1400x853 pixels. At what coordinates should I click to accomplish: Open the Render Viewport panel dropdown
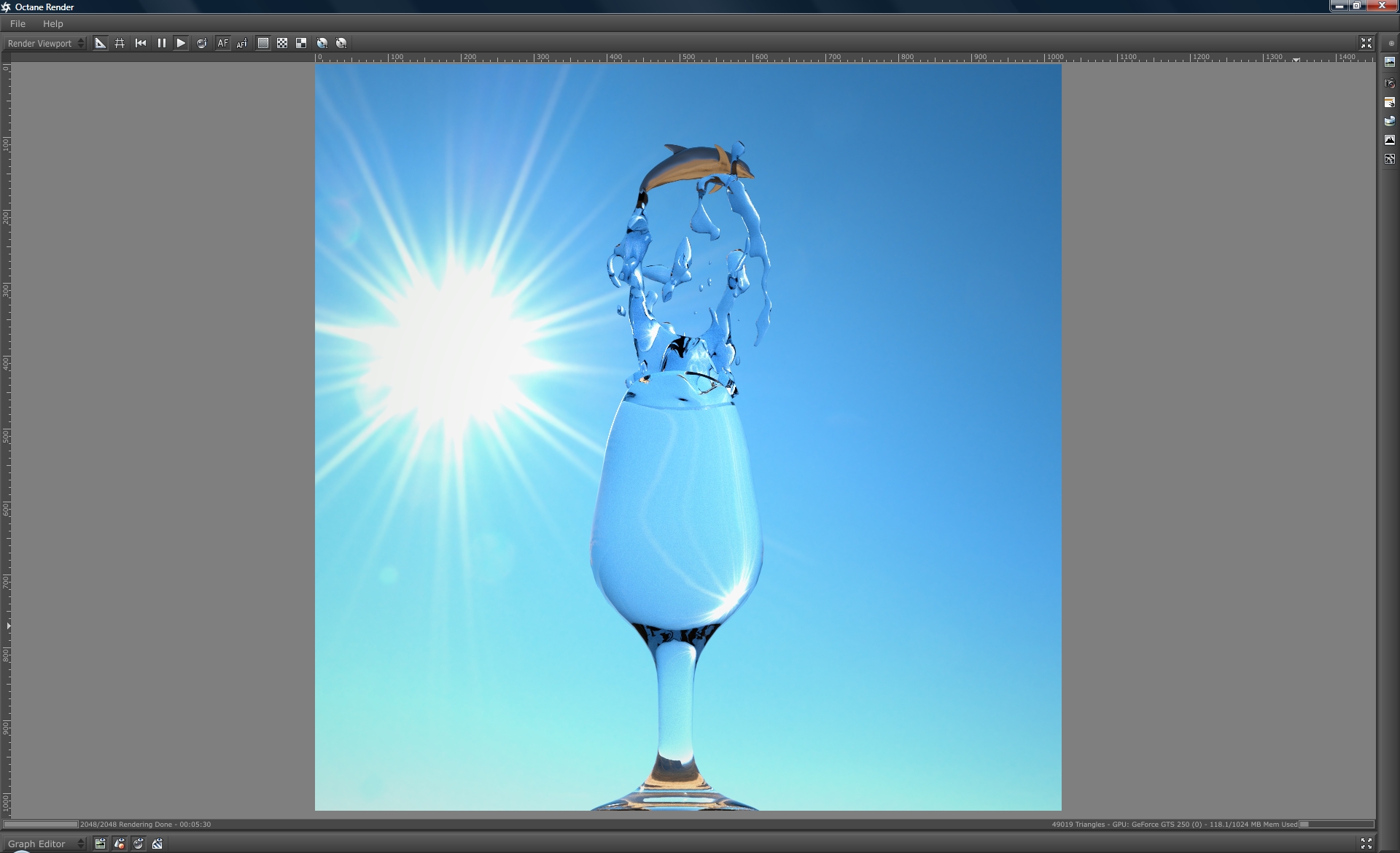pos(45,44)
